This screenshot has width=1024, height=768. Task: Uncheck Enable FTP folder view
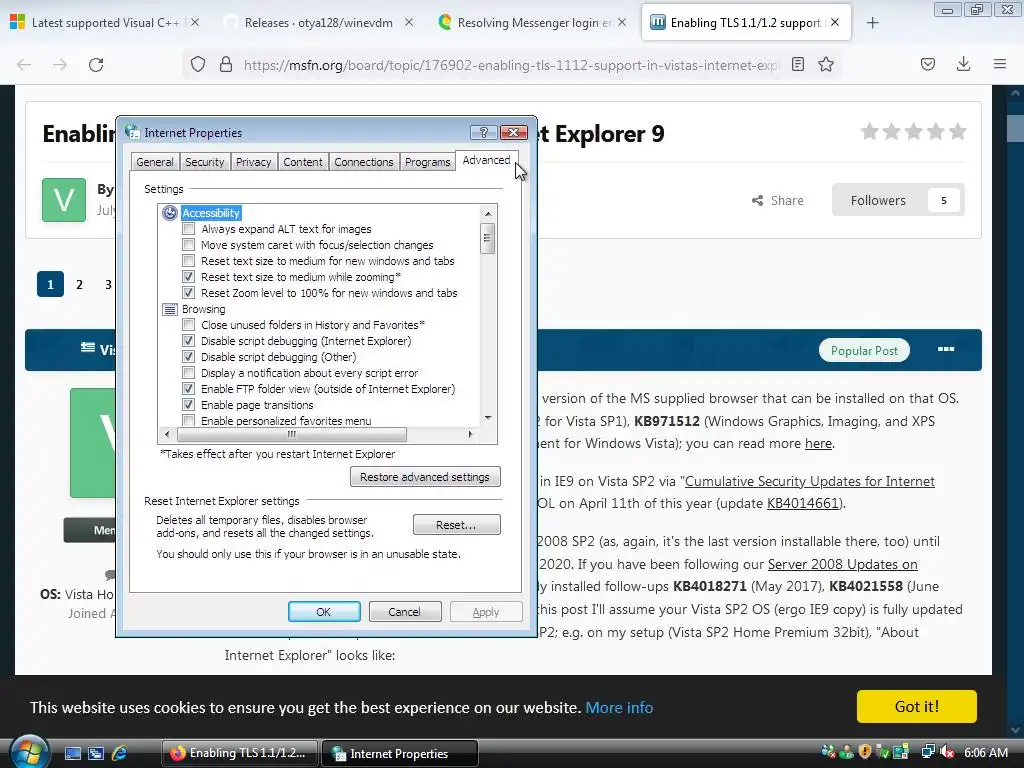tap(189, 389)
